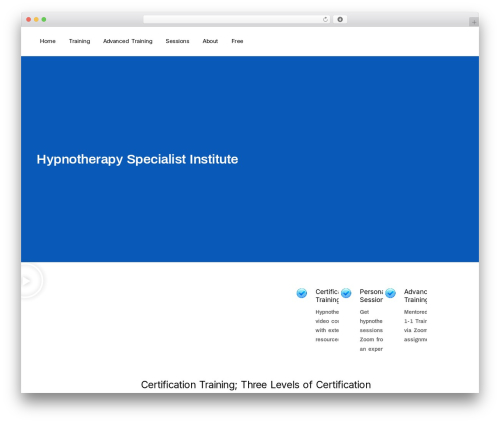
Task: Click the browser address bar field
Action: 236,19
